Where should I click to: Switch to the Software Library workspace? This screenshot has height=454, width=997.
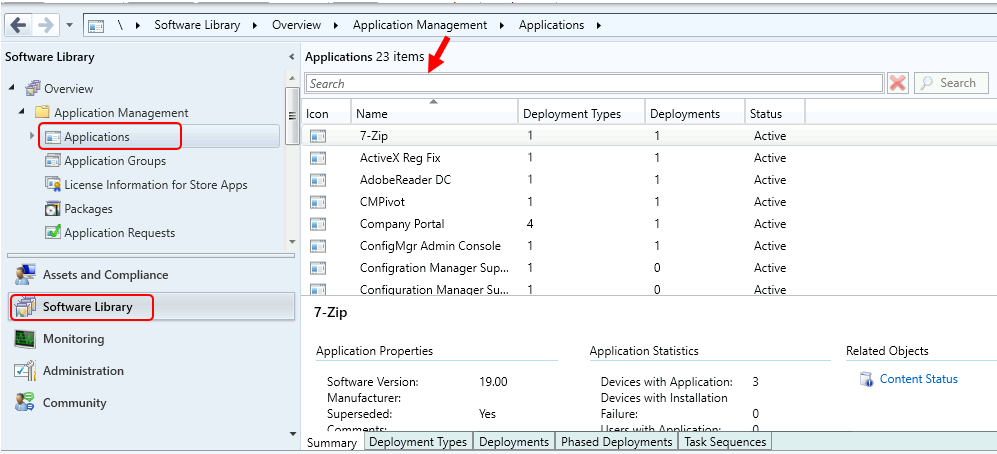click(x=151, y=307)
